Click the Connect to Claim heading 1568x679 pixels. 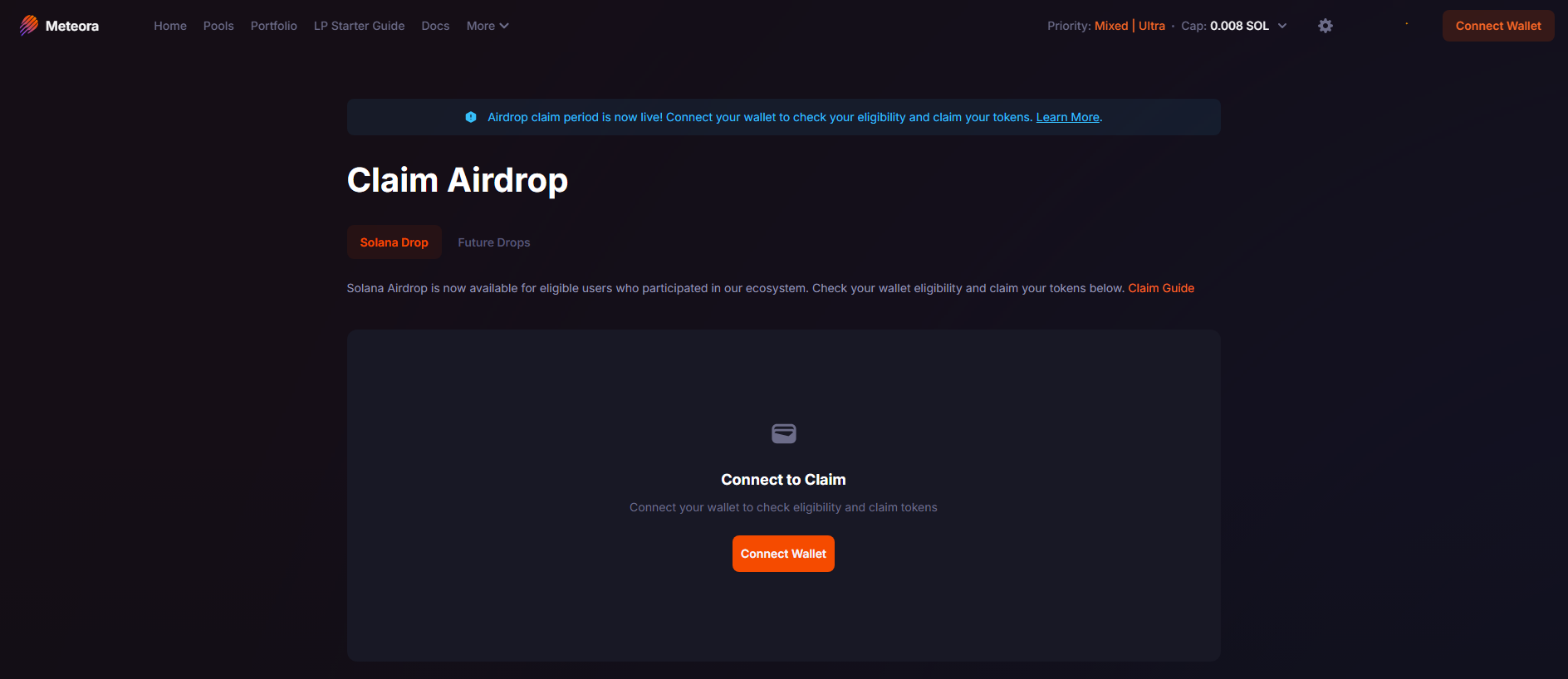tap(783, 480)
